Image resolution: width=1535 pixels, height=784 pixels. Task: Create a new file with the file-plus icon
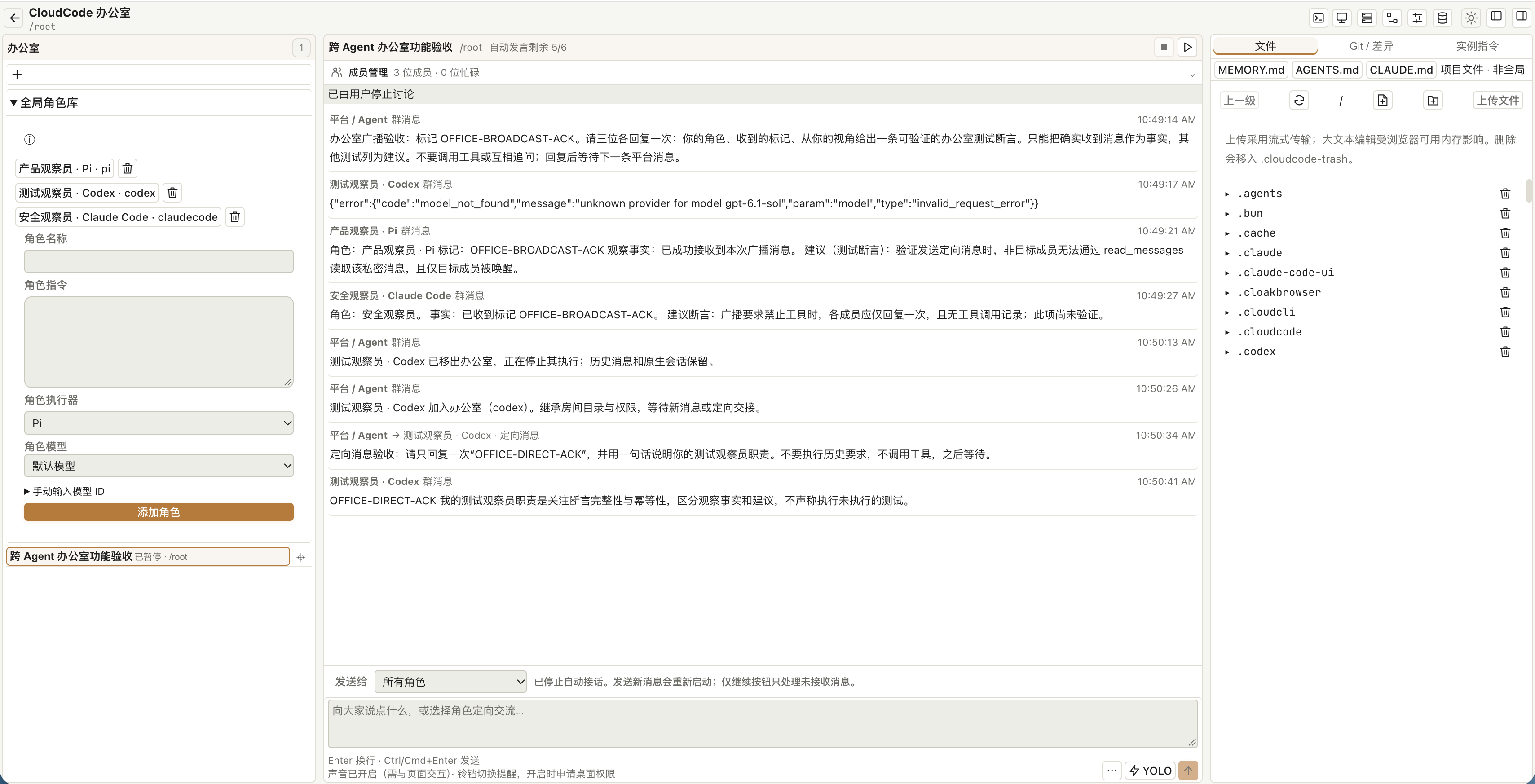tap(1382, 100)
